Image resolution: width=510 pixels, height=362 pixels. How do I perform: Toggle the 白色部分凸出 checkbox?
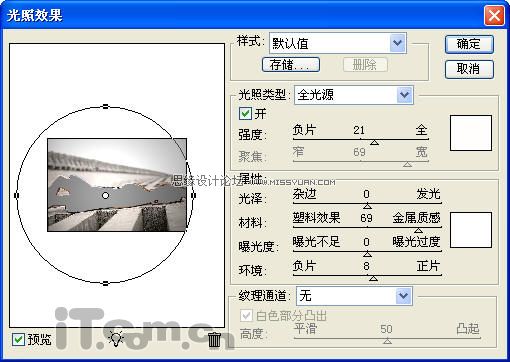(246, 315)
